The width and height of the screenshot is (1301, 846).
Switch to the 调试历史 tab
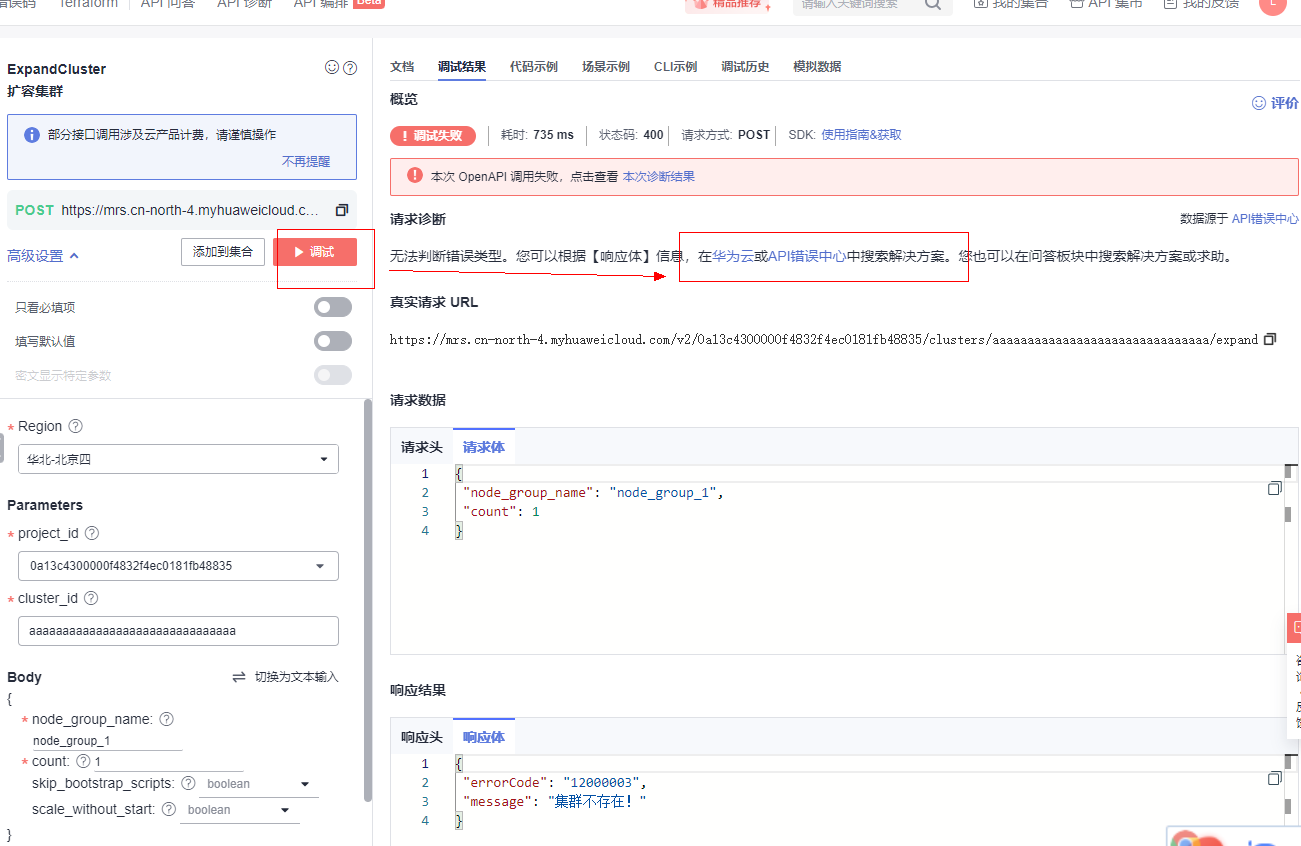click(746, 67)
